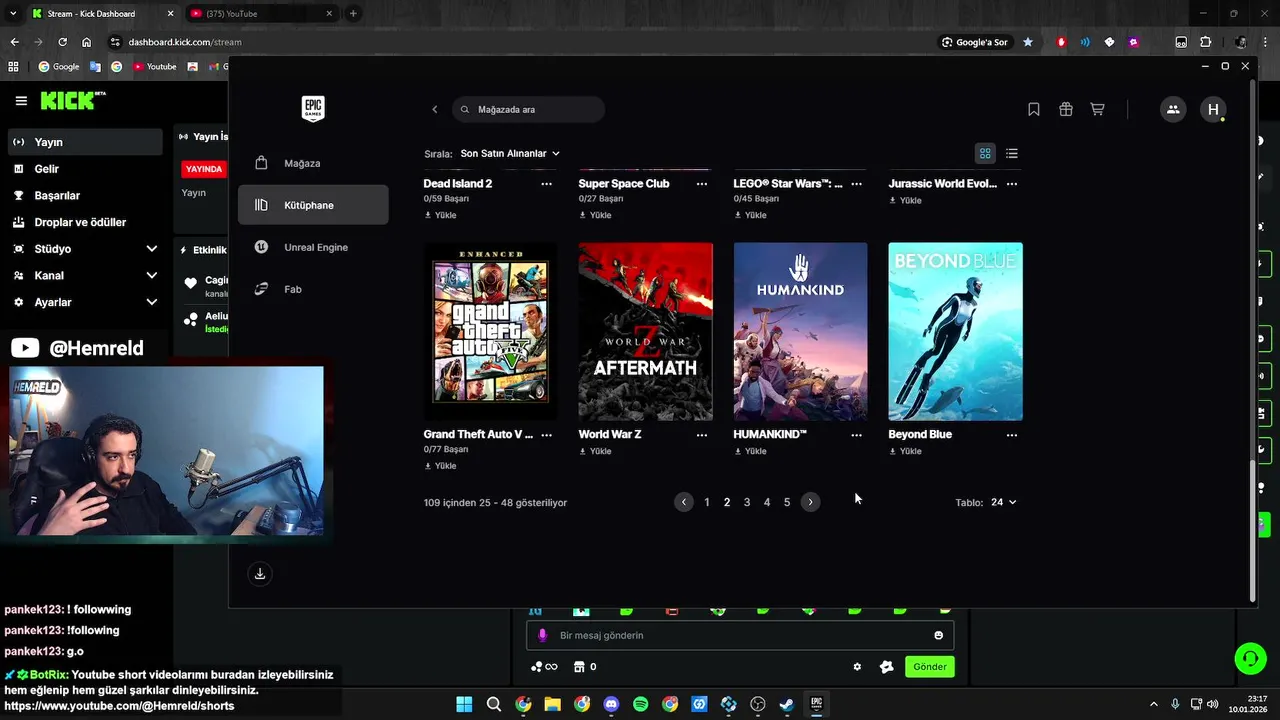Viewport: 1280px width, 720px height.
Task: Bookmark page with Chrome star icon
Action: [1028, 42]
